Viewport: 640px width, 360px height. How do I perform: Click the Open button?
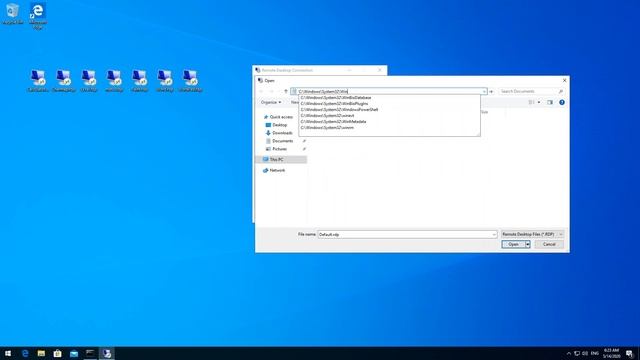tap(513, 244)
